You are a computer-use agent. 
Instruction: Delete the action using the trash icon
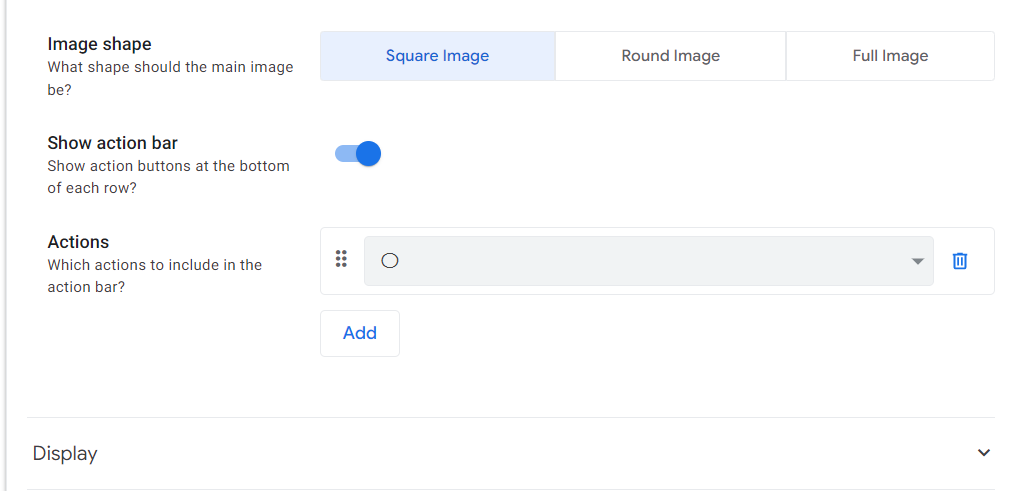pyautogui.click(x=960, y=261)
